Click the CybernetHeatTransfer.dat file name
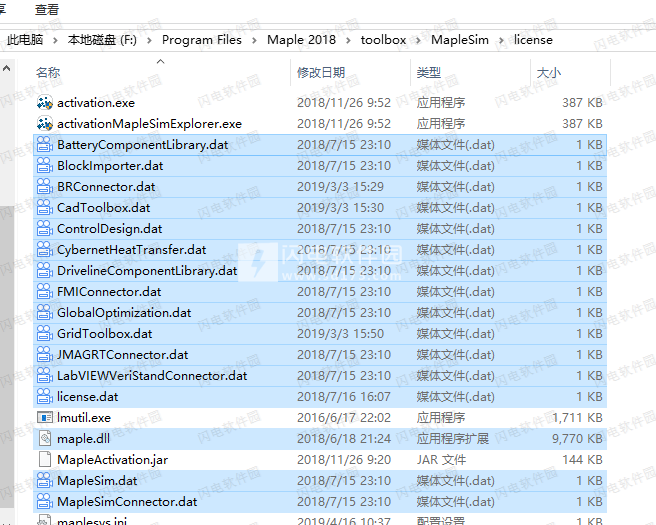 click(x=132, y=250)
